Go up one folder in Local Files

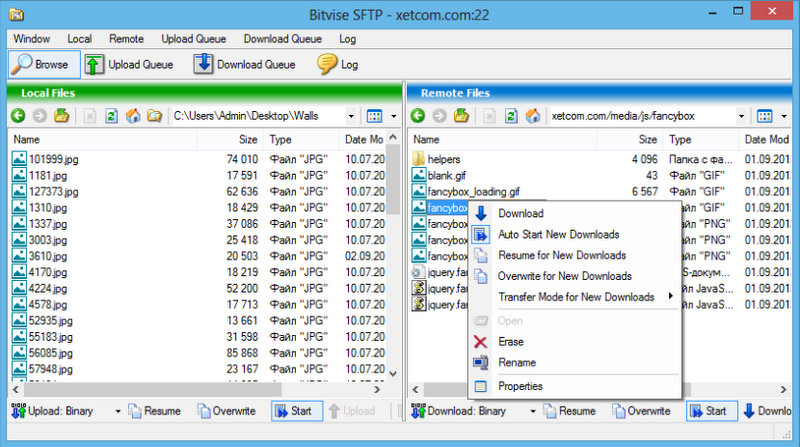tap(61, 116)
